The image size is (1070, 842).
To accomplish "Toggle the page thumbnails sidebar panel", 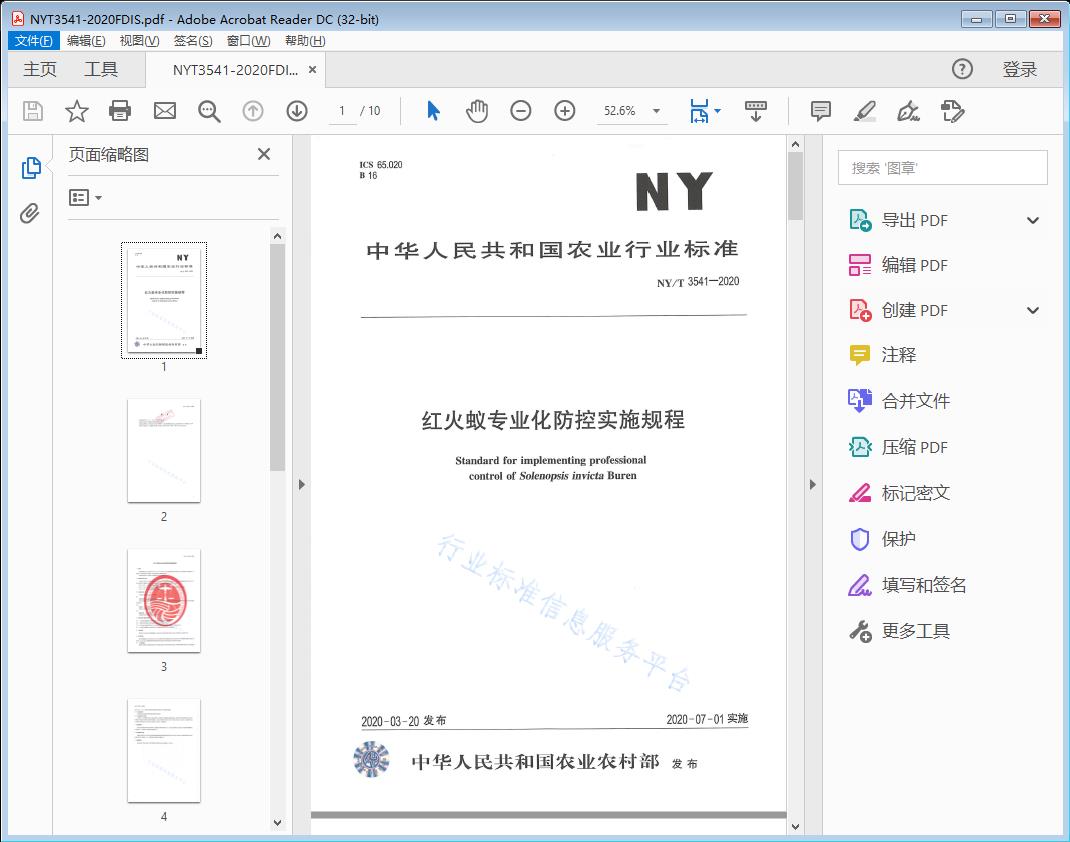I will [28, 167].
